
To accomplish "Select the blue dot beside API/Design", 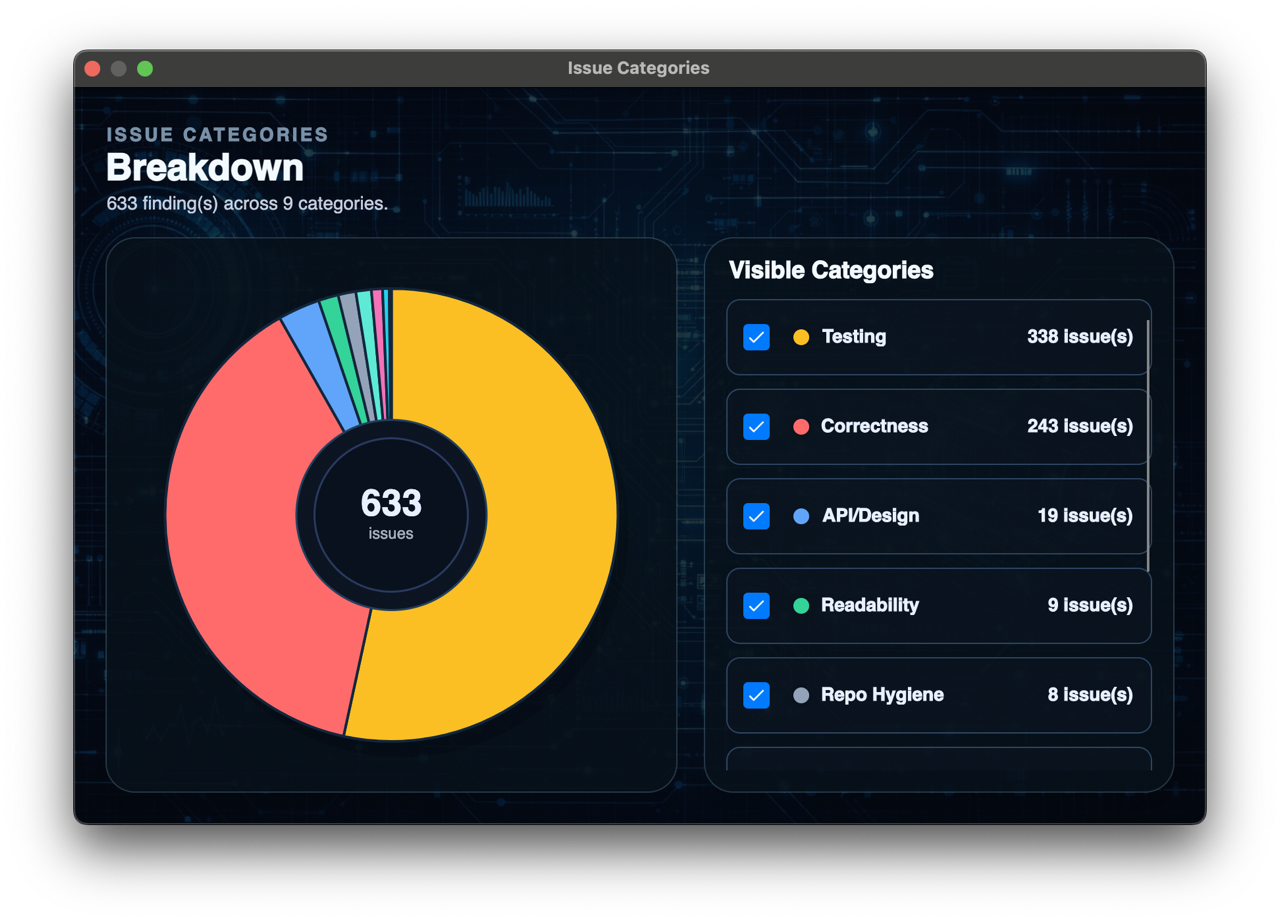I will pos(801,516).
